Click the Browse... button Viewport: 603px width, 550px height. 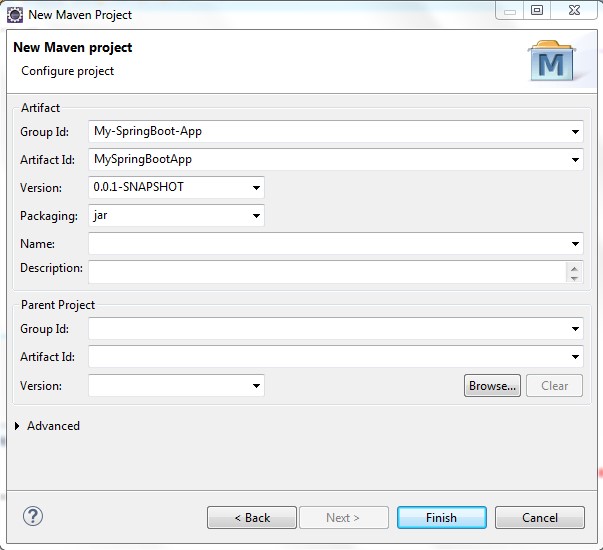[492, 385]
